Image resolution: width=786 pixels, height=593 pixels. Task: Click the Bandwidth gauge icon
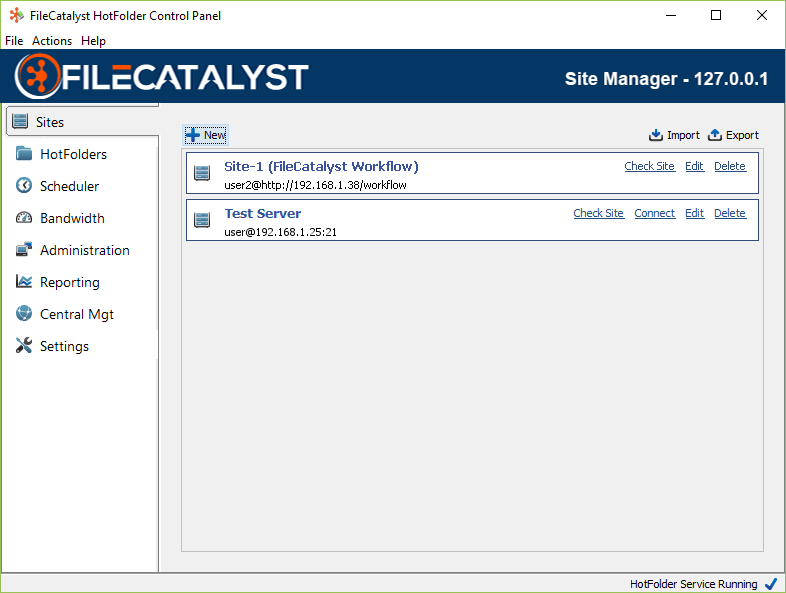coord(24,218)
